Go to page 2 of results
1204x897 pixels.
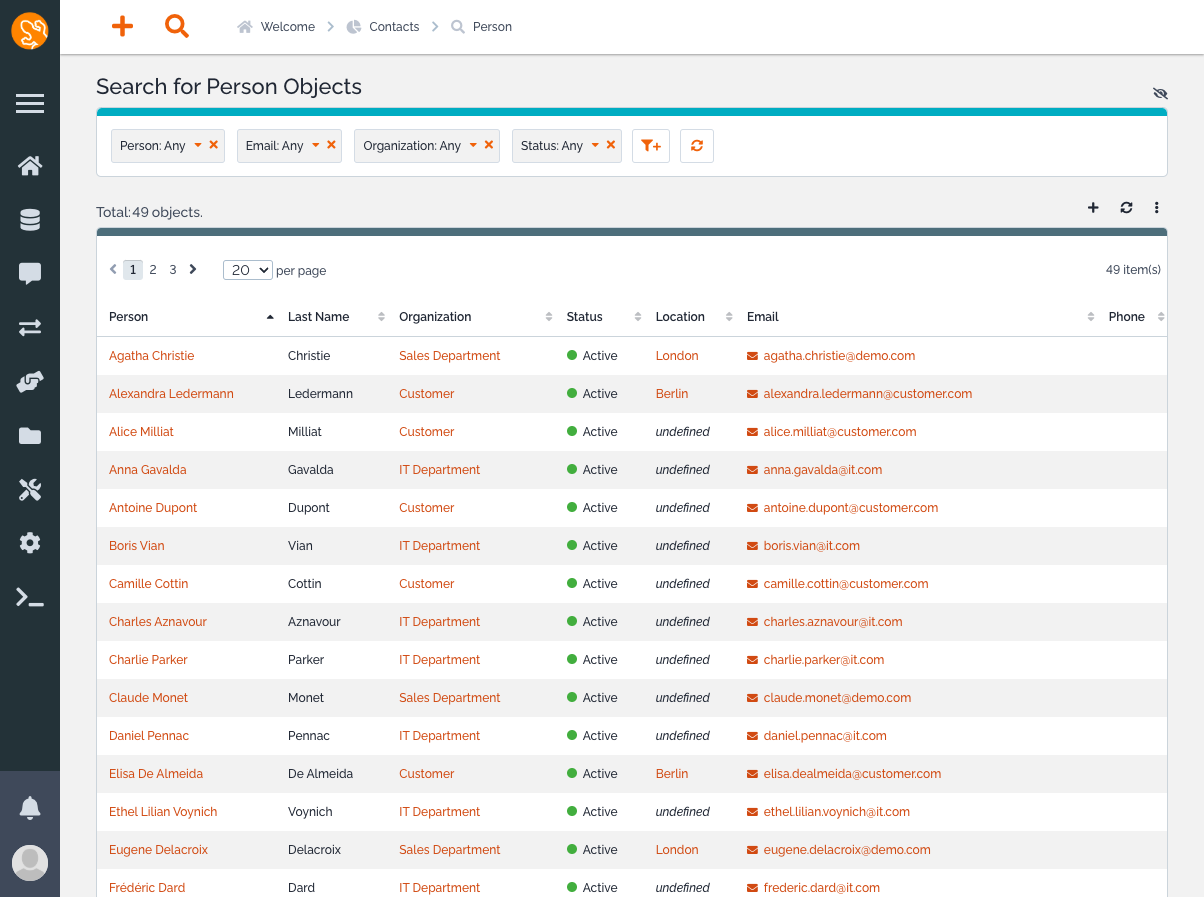click(153, 270)
